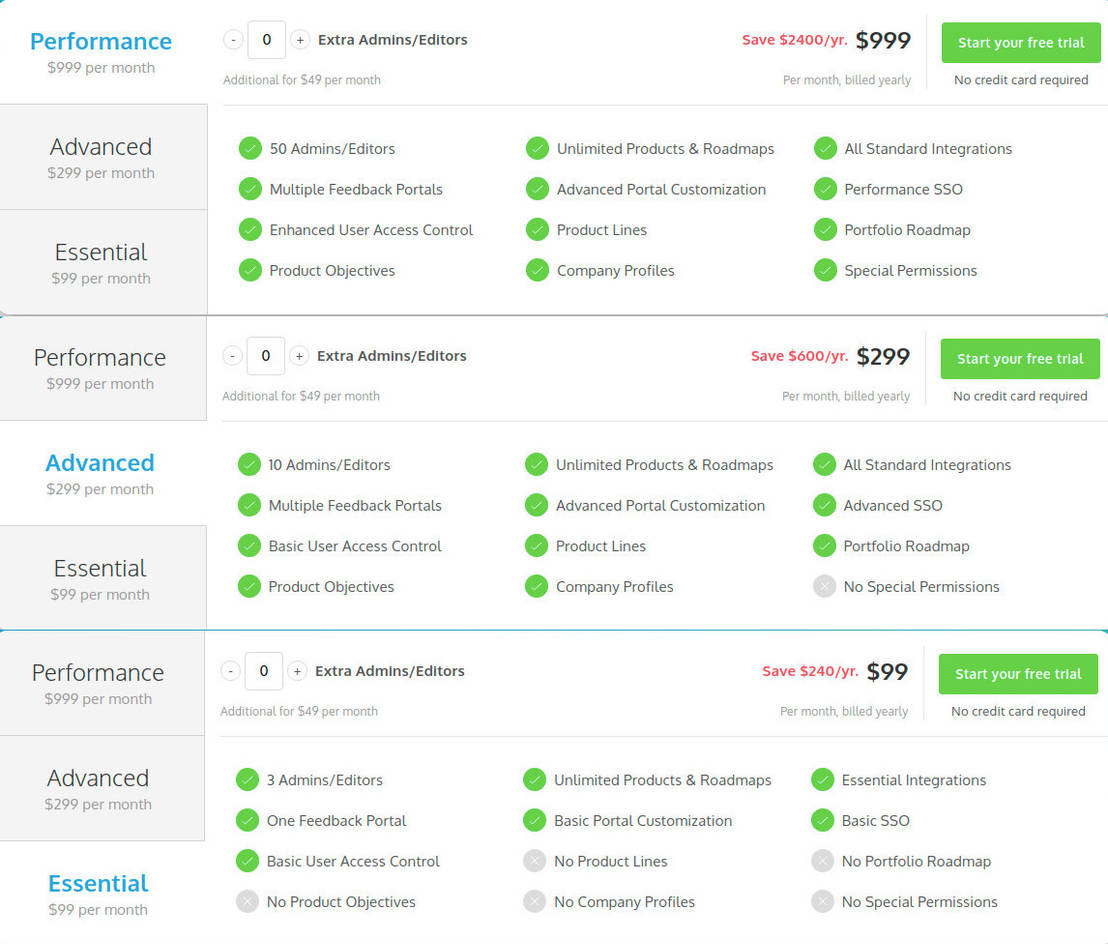Image resolution: width=1108 pixels, height=944 pixels.
Task: Click the checkmark beside Basic Portal Customization
Action: point(535,820)
